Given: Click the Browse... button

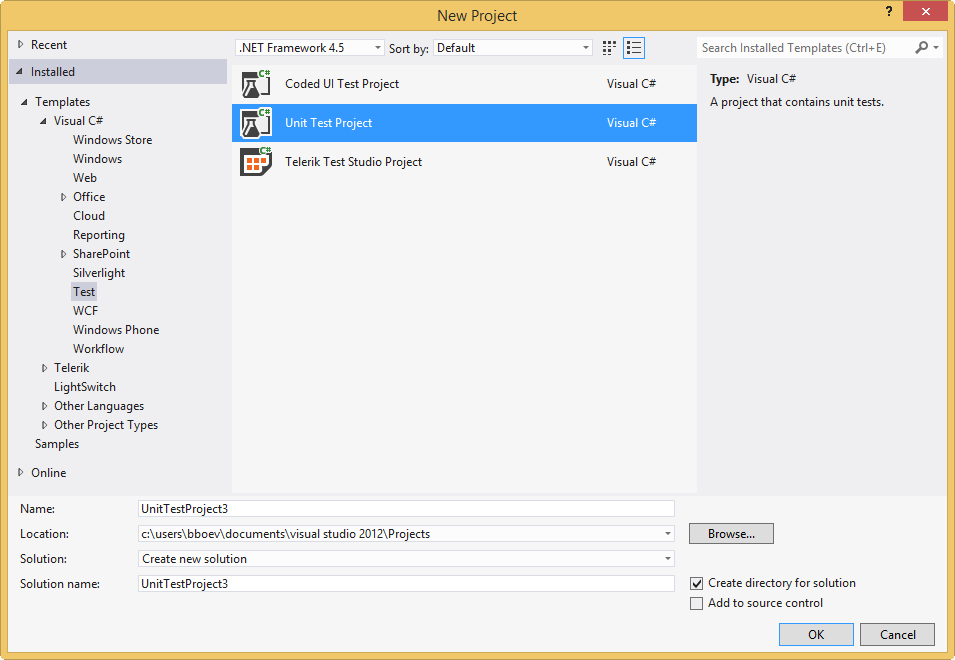Looking at the screenshot, I should 731,534.
